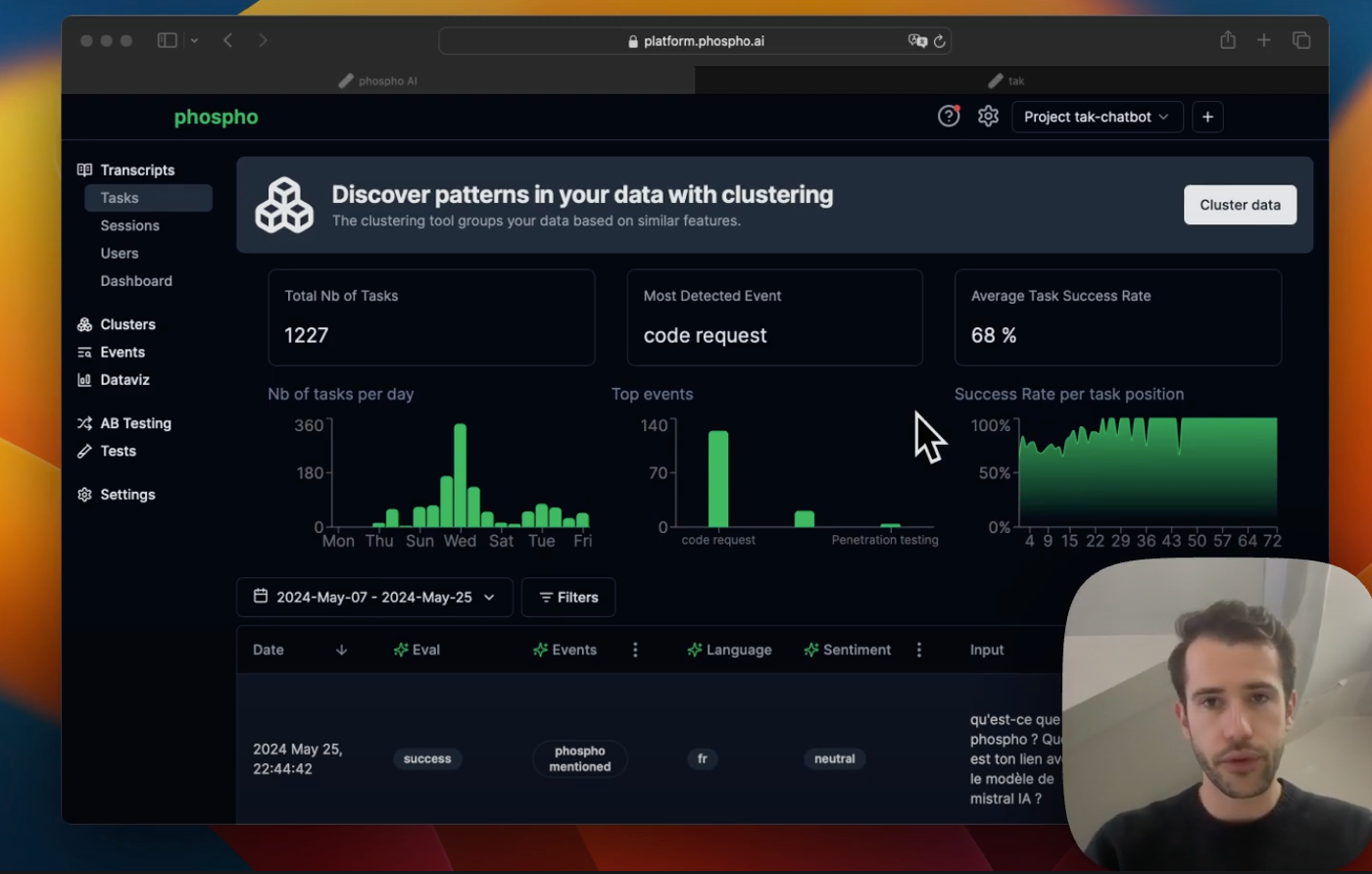Click the Language column header
This screenshot has width=1372, height=874.
pos(739,650)
